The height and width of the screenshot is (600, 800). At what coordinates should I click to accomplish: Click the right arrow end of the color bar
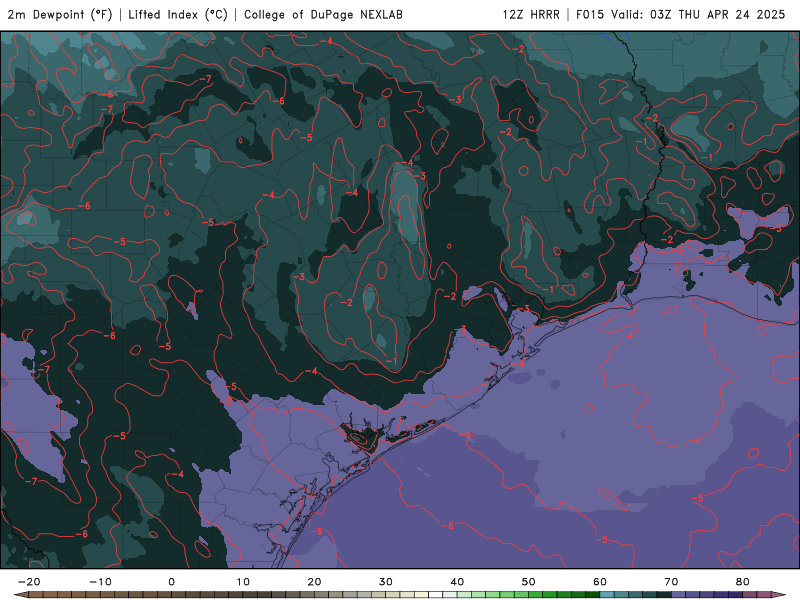779,595
